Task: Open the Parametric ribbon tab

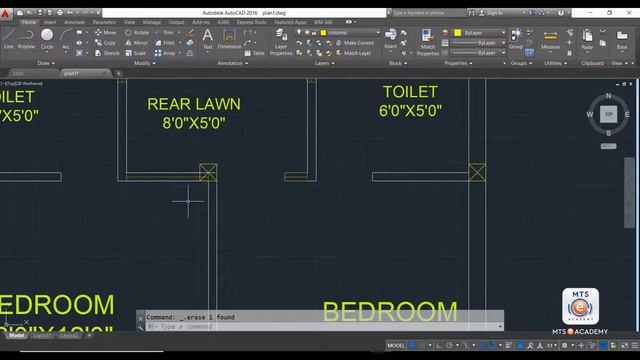Action: click(x=104, y=22)
